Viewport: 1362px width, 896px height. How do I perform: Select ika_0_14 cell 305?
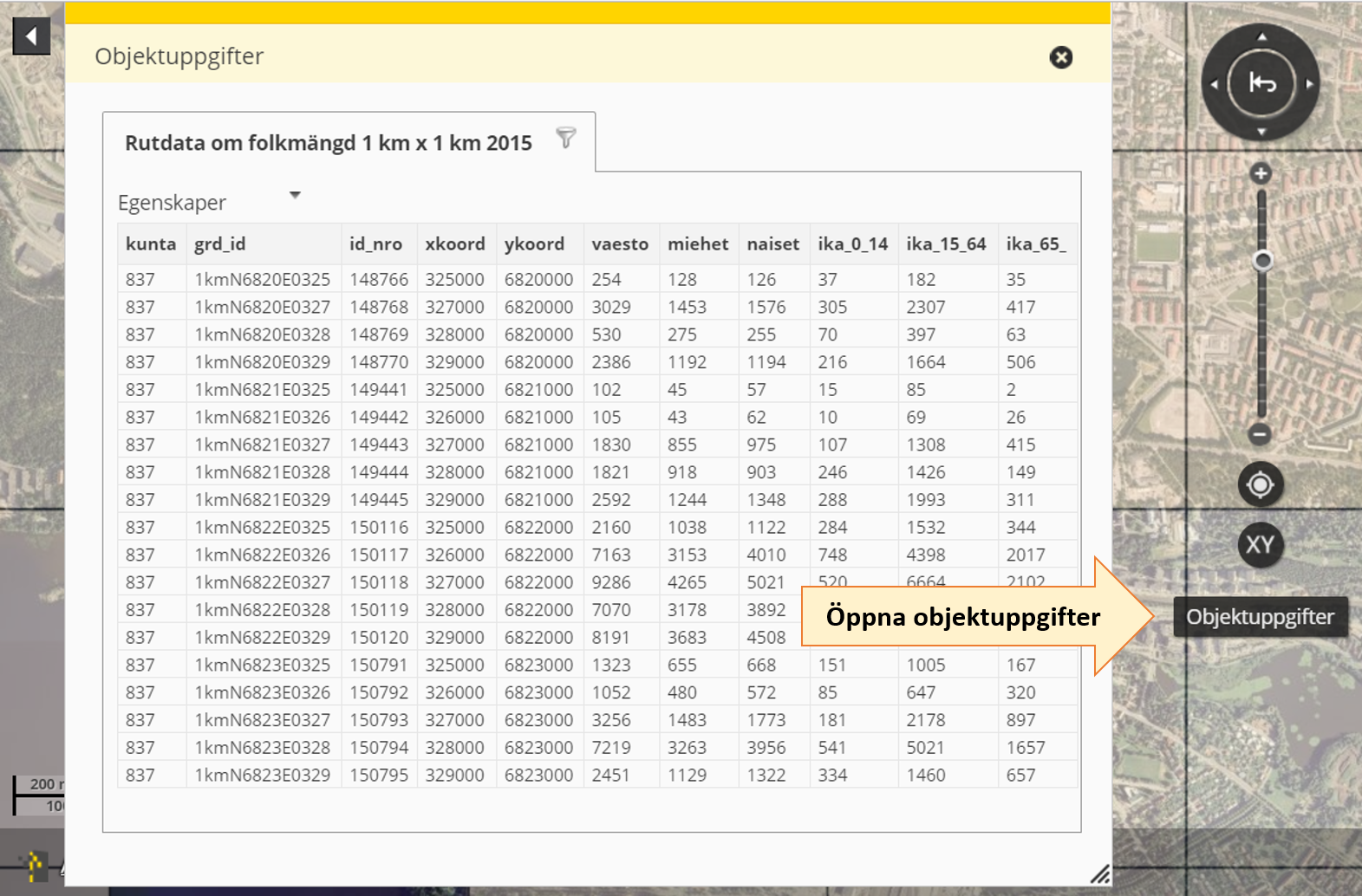[x=853, y=308]
